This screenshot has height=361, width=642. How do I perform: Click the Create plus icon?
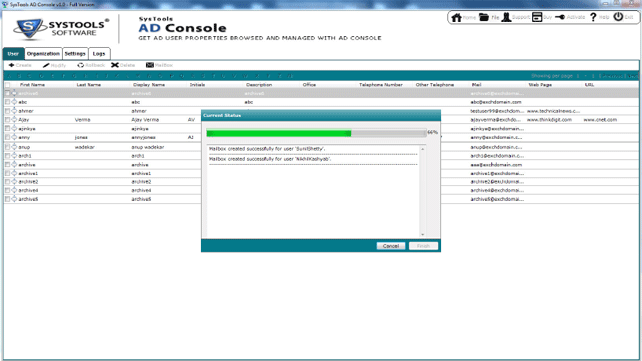click(x=11, y=65)
